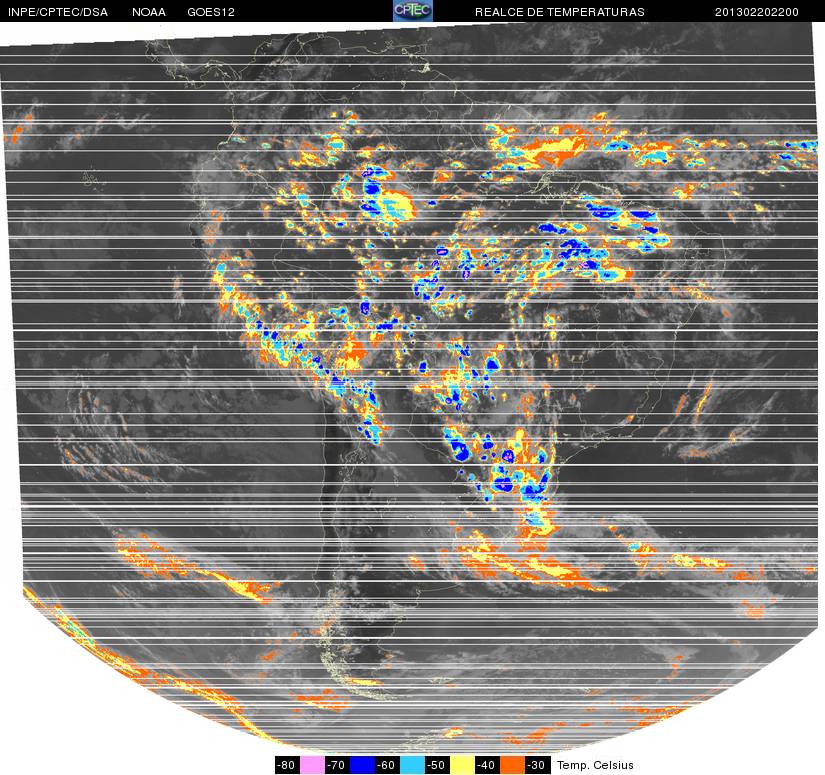Pick the dark blue legend swatch
This screenshot has height=775, width=825.
pyautogui.click(x=363, y=765)
